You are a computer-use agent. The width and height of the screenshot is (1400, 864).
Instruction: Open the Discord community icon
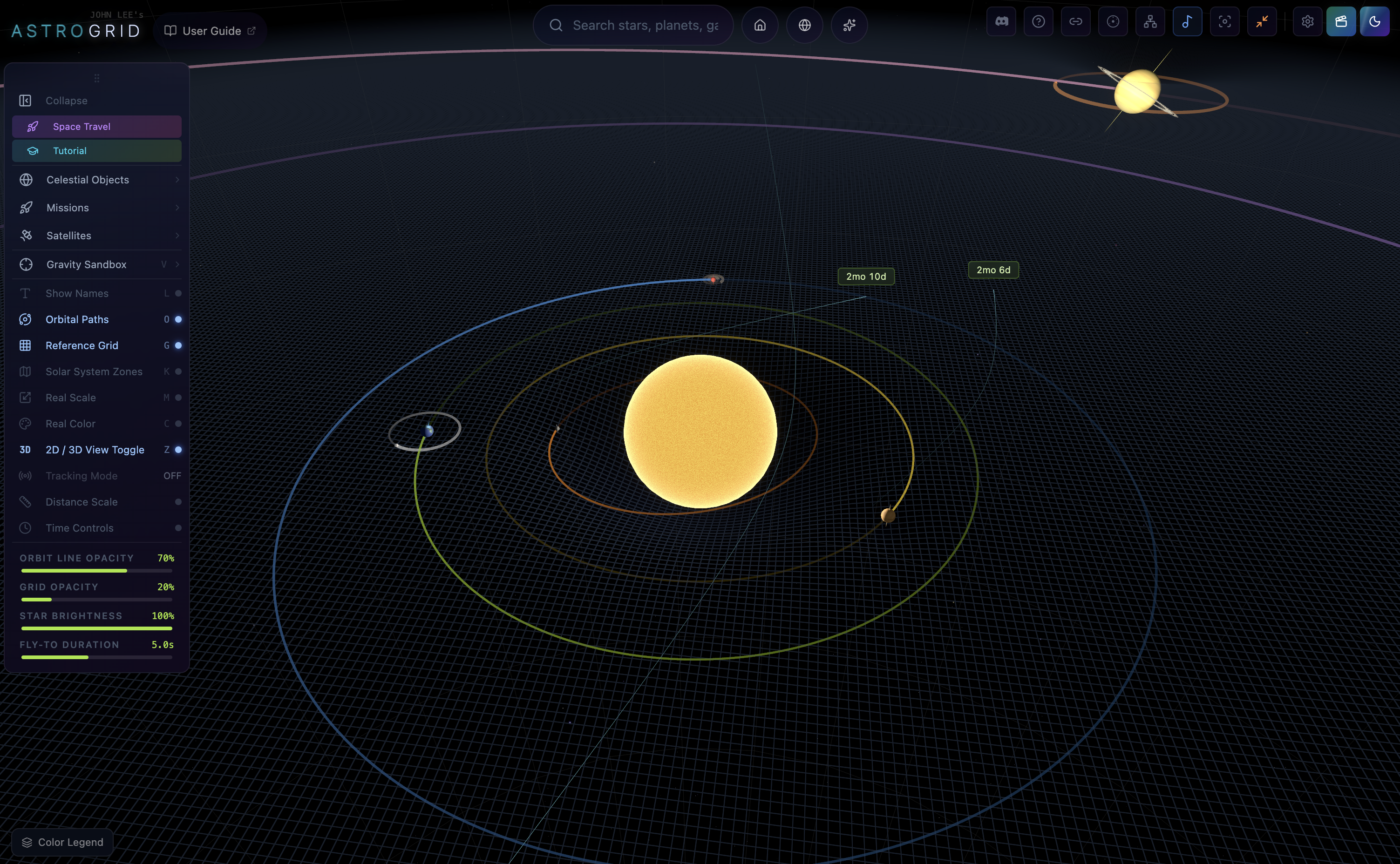pos(1001,21)
